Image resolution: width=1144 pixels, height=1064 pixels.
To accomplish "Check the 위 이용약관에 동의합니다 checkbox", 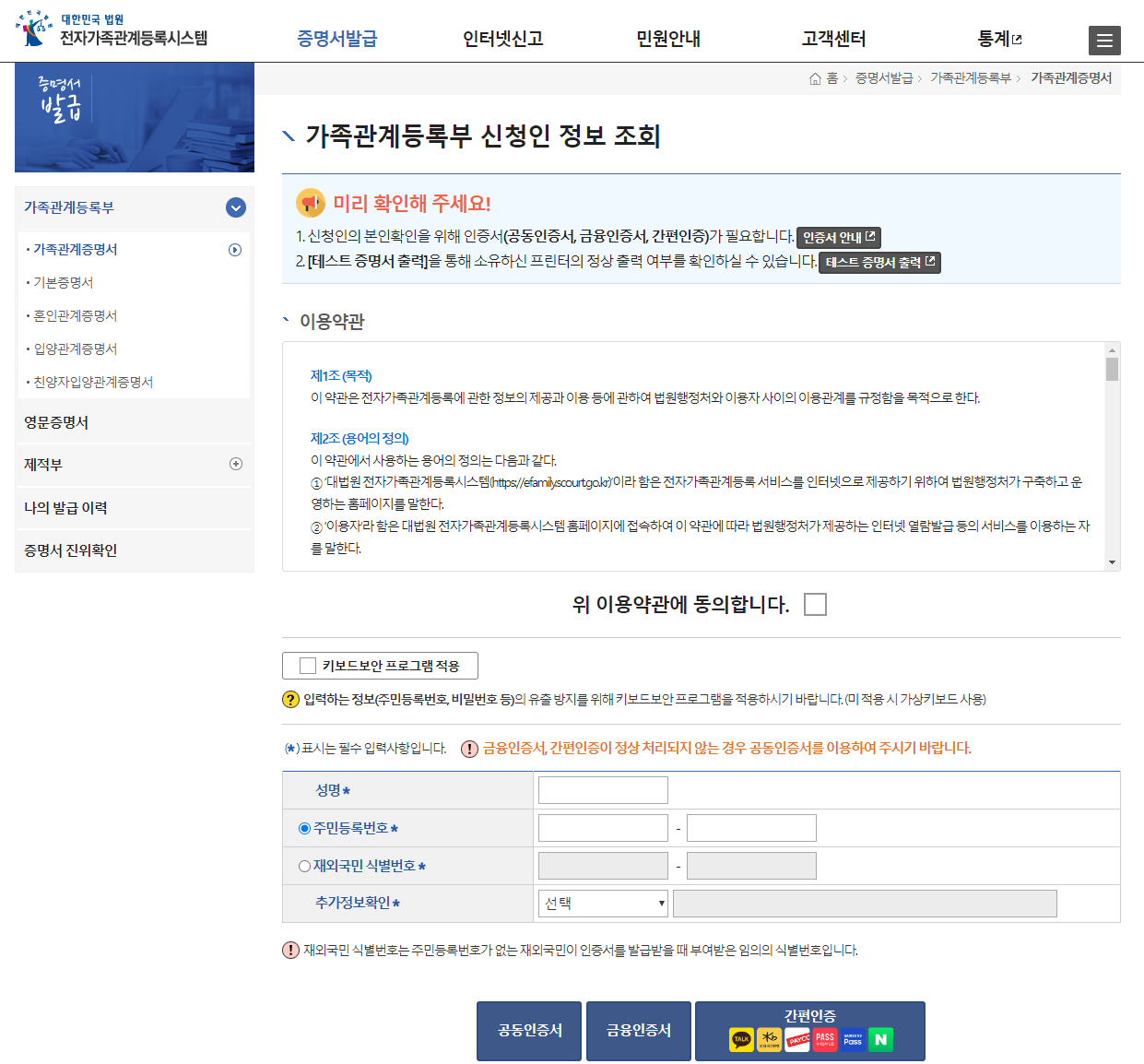I will [x=814, y=604].
